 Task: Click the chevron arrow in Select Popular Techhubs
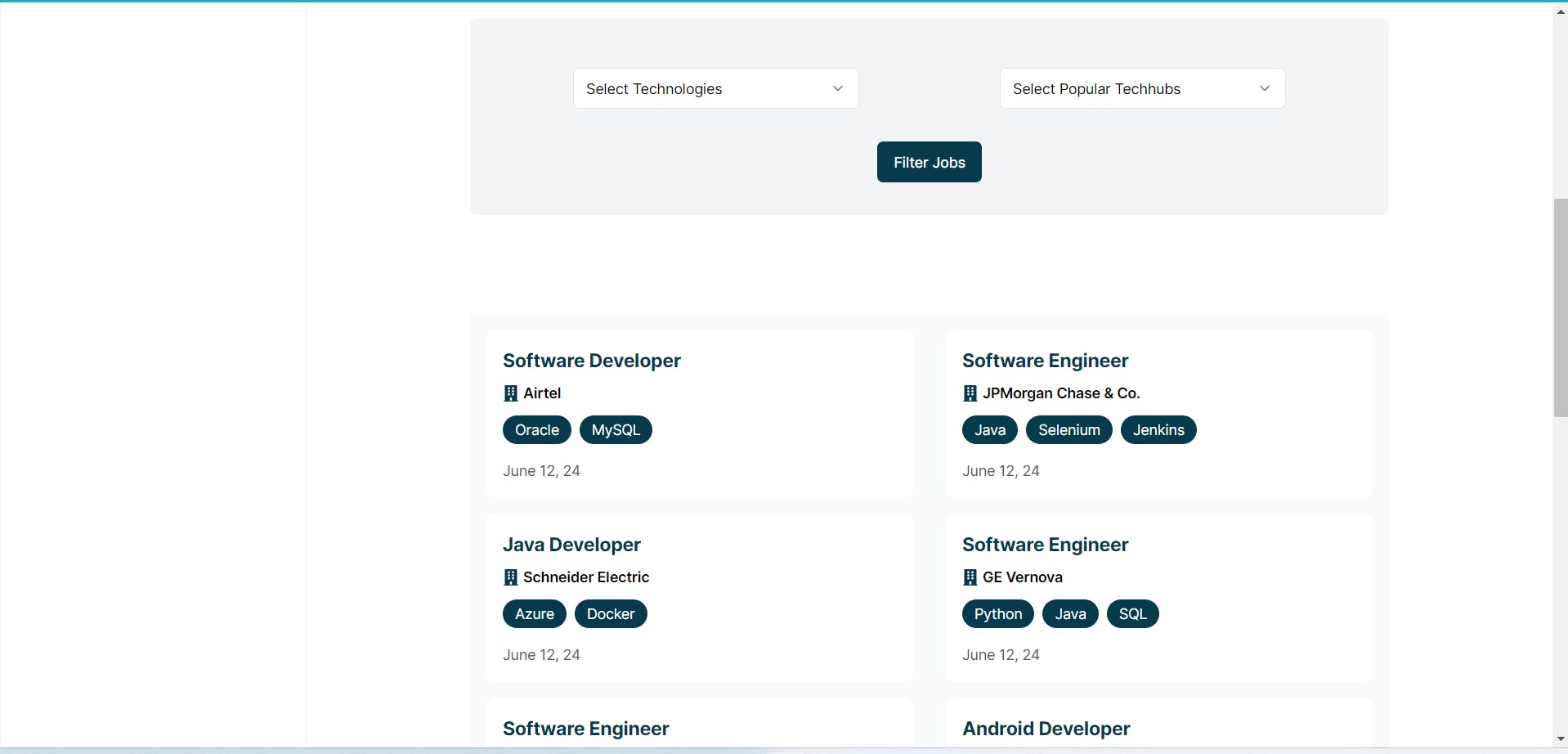click(x=1265, y=88)
